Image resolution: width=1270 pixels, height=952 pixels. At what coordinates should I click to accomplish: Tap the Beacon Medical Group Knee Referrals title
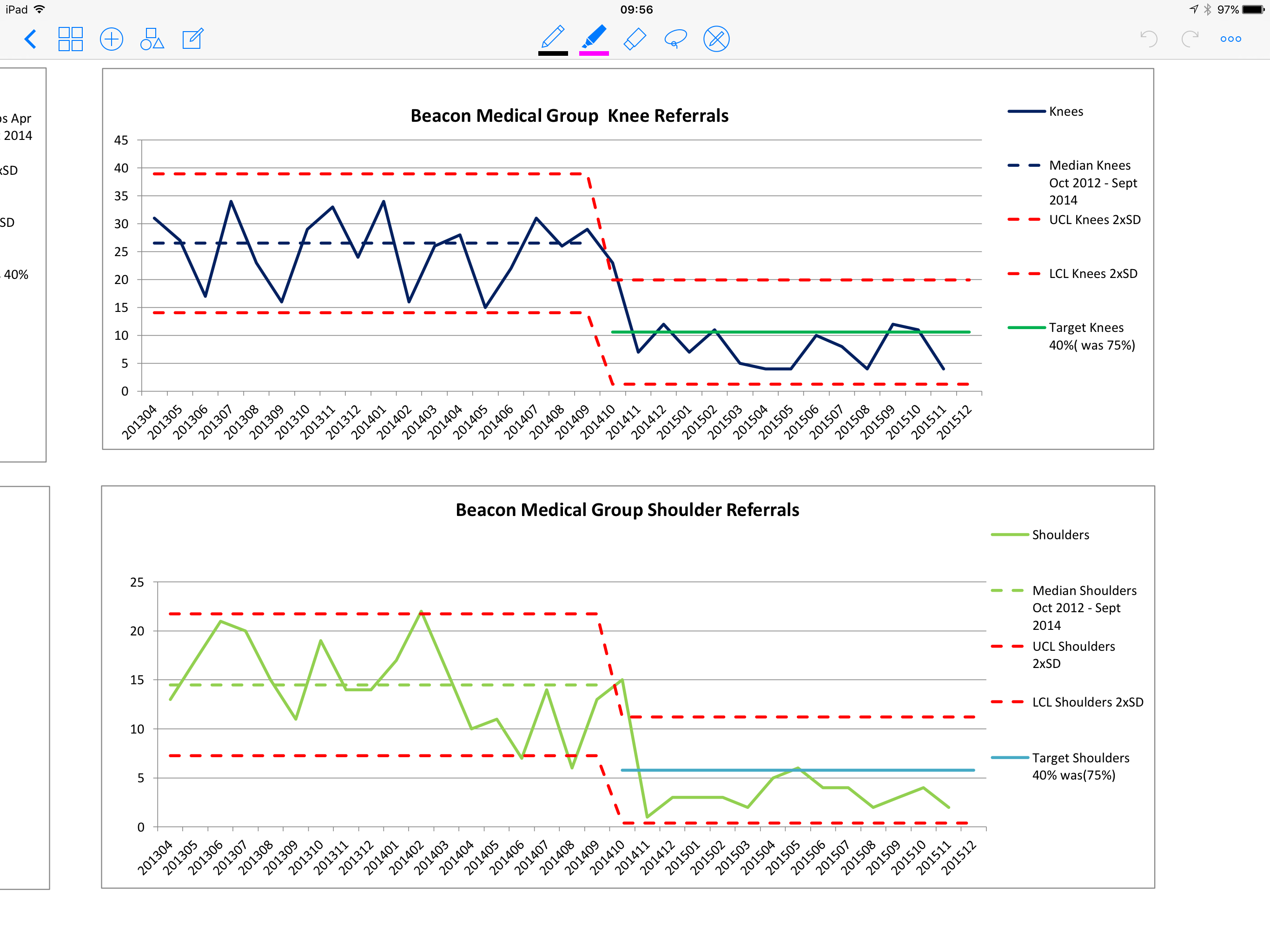pos(569,115)
